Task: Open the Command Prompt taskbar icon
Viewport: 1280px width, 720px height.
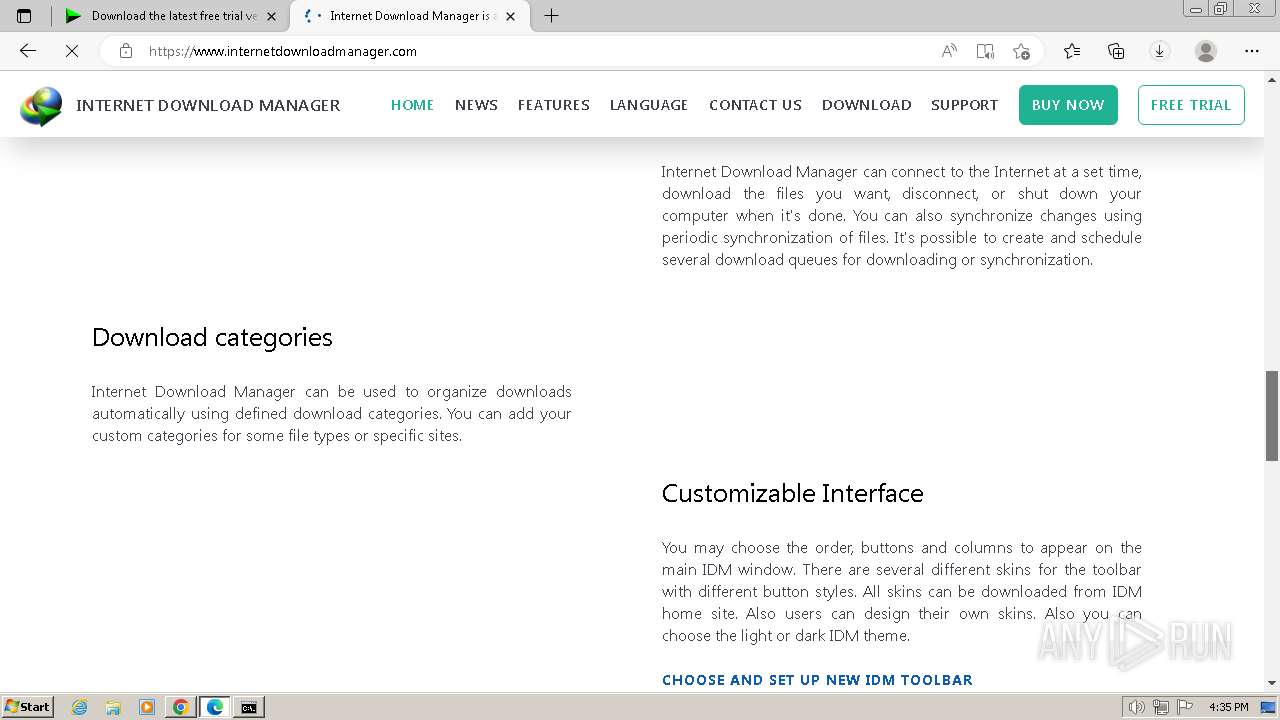Action: 249,707
